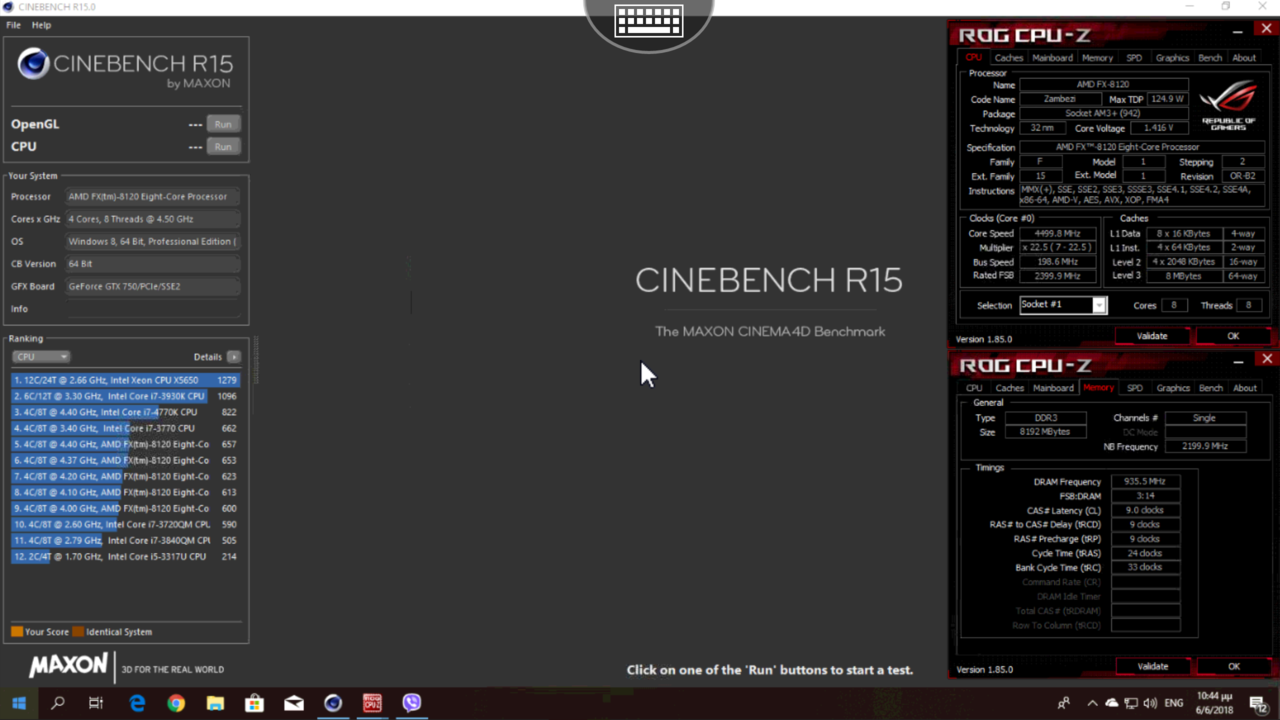
Task: Click the Core Speed 4499.8 MHz value
Action: click(1056, 233)
